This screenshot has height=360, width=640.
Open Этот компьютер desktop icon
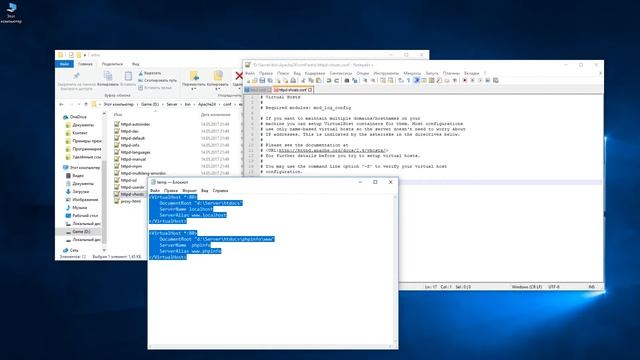[11, 12]
